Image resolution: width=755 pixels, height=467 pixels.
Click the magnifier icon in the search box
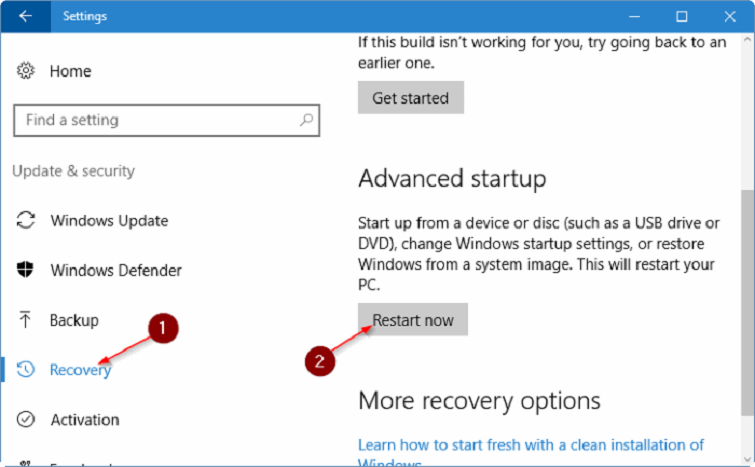(x=306, y=120)
